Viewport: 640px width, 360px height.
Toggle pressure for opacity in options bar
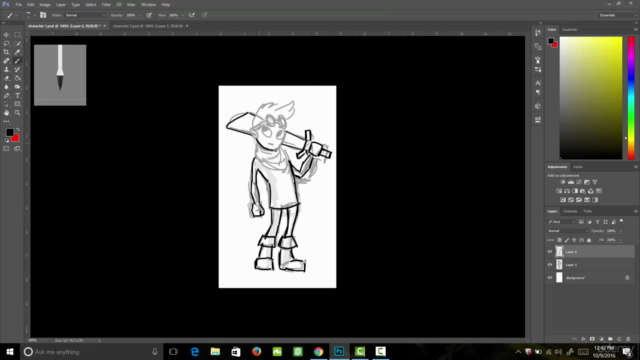(149, 15)
